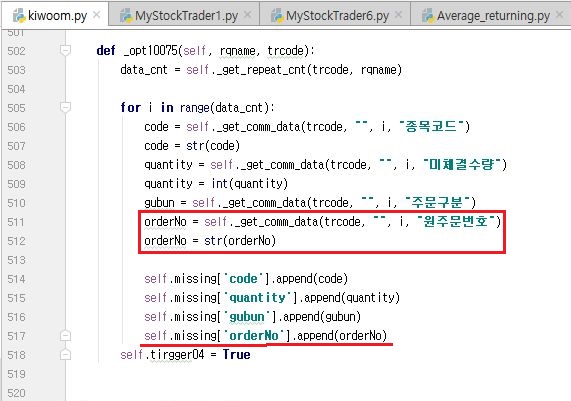Open the MyStockTrader1.py tab
Screen dimensions: 571x401
(185, 16)
